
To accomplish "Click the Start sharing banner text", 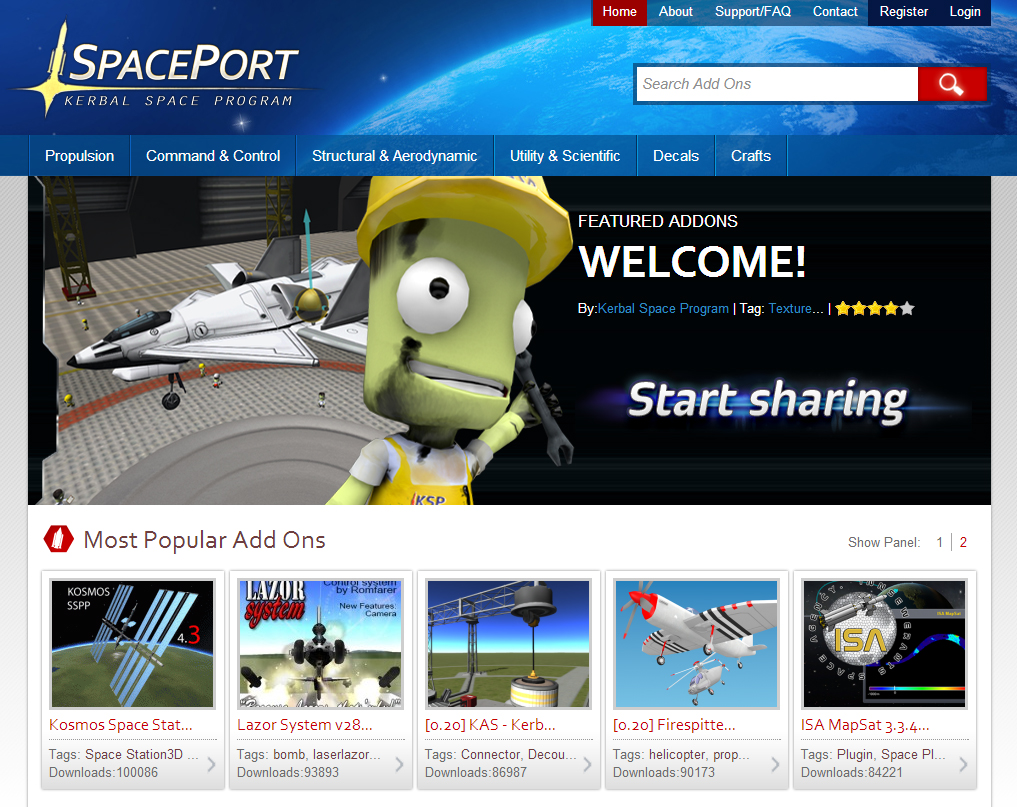I will pos(767,400).
